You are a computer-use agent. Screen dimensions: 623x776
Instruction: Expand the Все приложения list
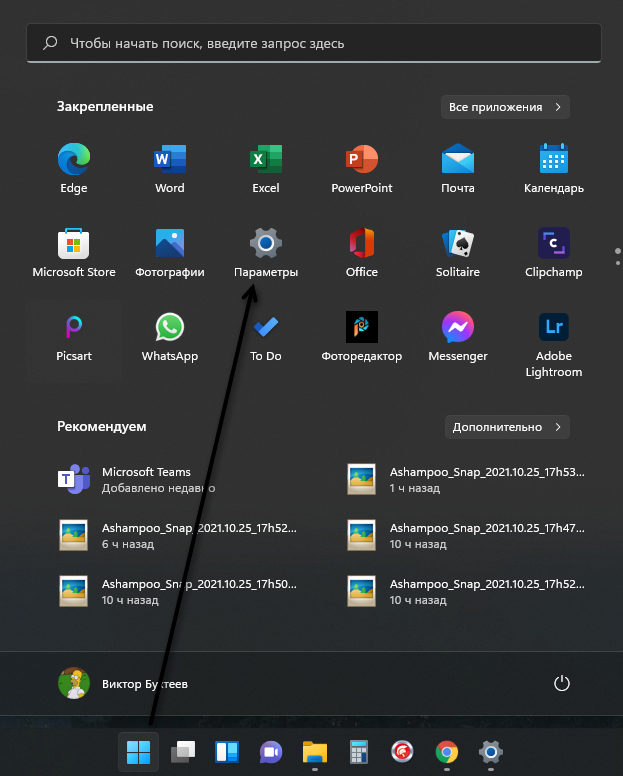(505, 107)
